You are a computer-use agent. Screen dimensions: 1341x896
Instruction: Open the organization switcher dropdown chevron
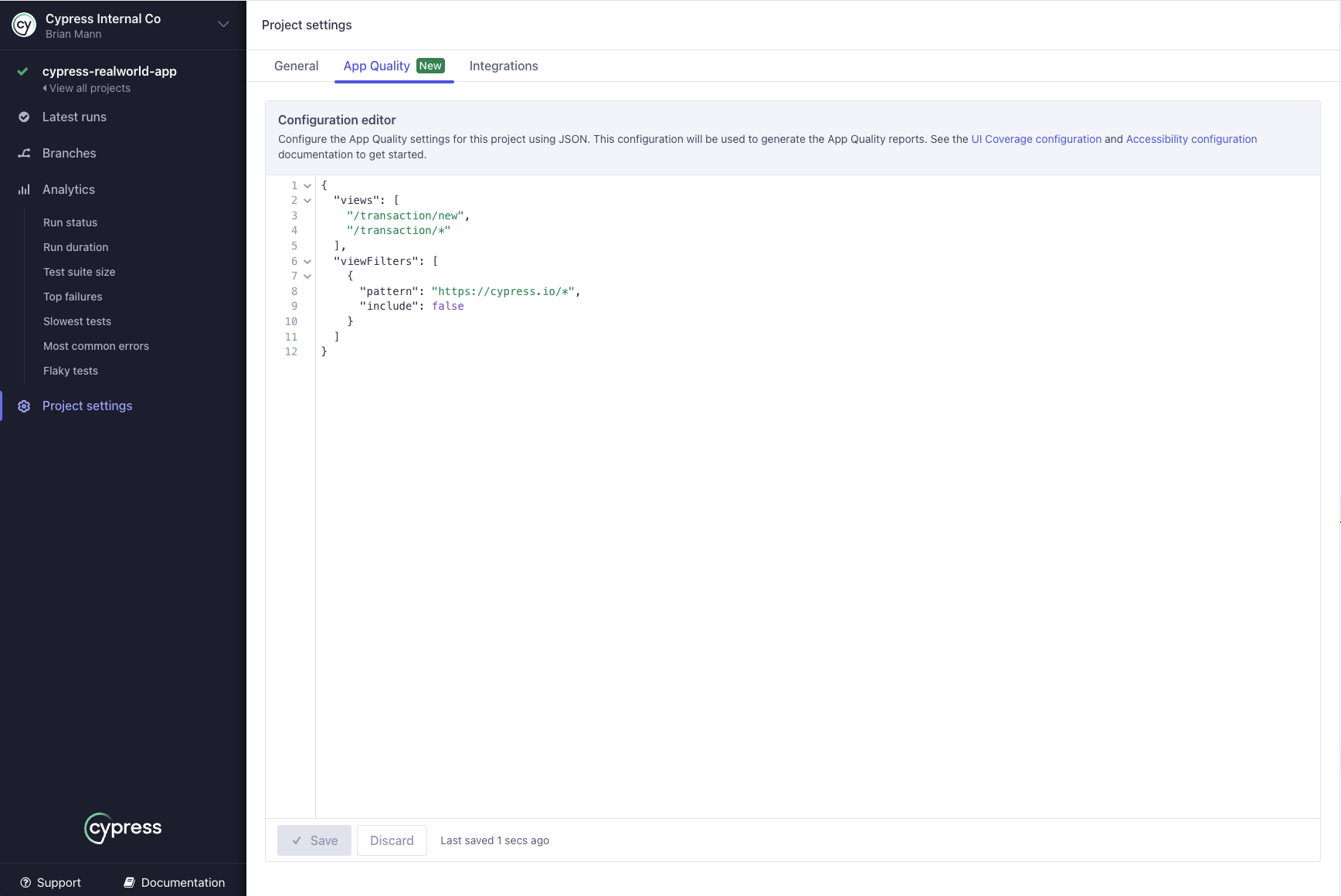click(x=223, y=25)
